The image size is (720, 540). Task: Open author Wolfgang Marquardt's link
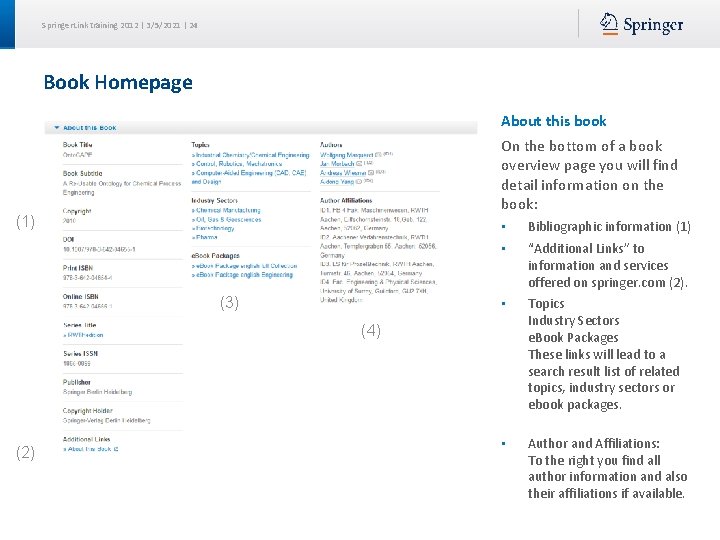click(x=347, y=155)
